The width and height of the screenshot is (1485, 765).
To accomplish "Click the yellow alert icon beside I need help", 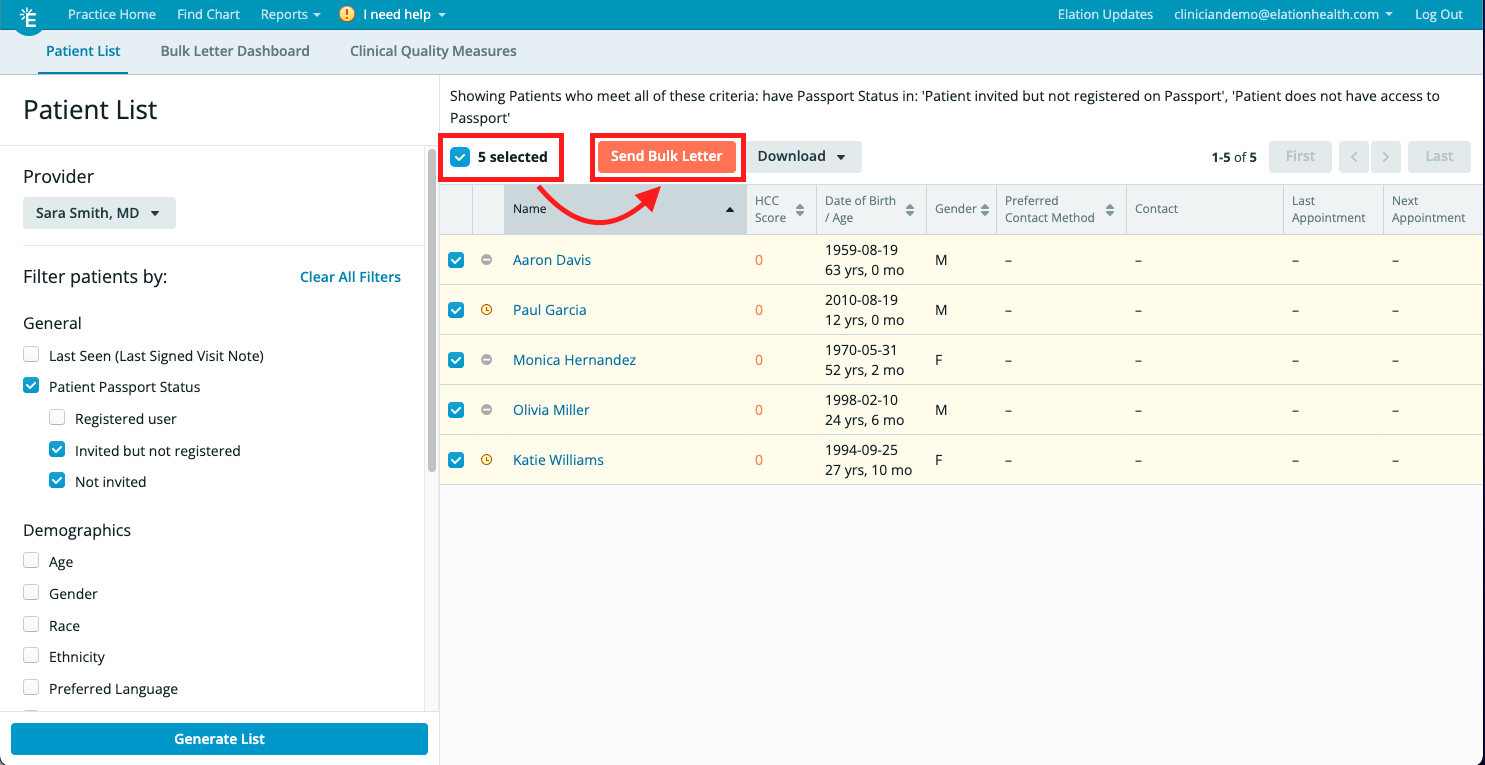I will (x=347, y=14).
